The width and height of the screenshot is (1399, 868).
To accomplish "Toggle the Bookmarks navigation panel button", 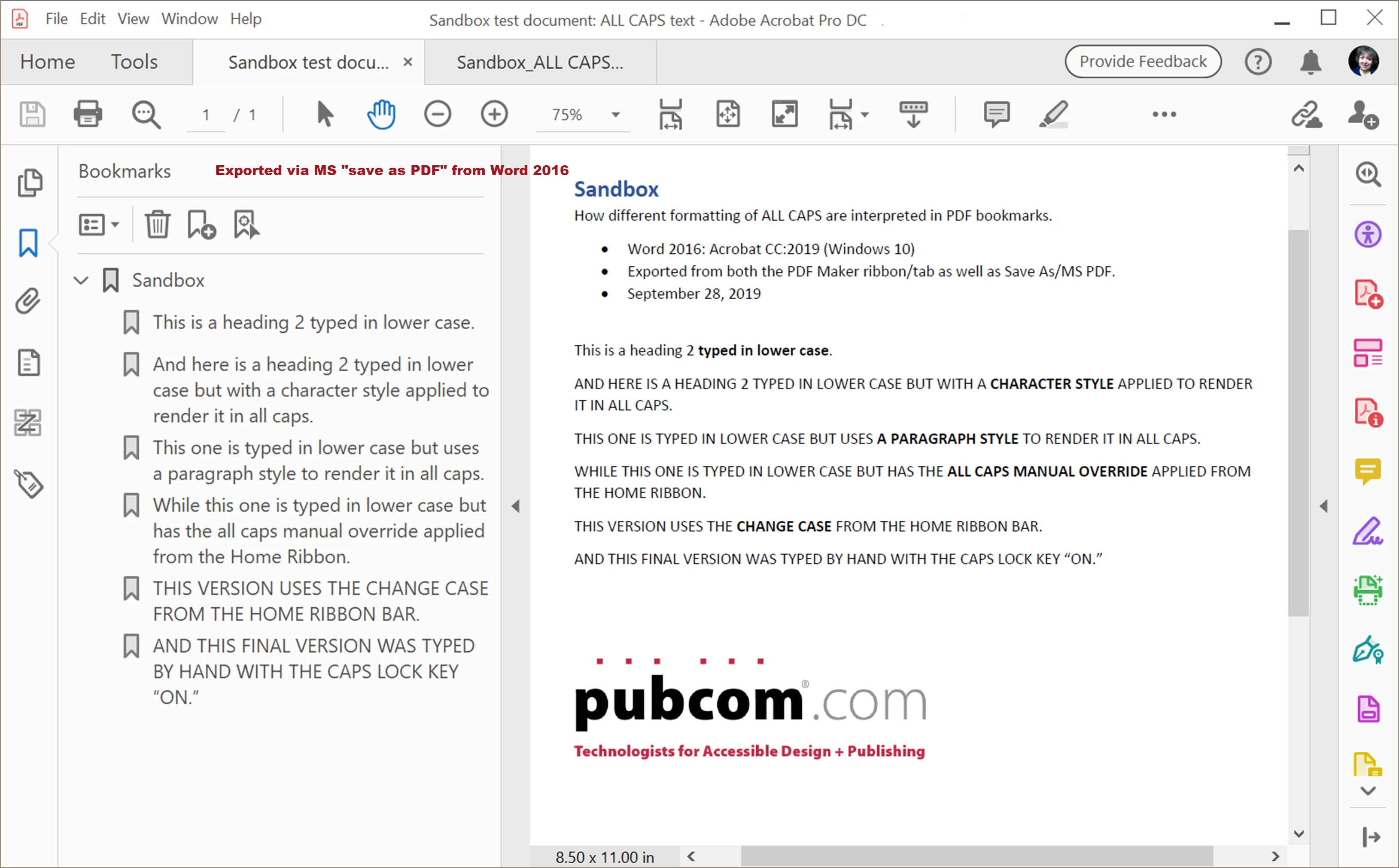I will pyautogui.click(x=28, y=243).
